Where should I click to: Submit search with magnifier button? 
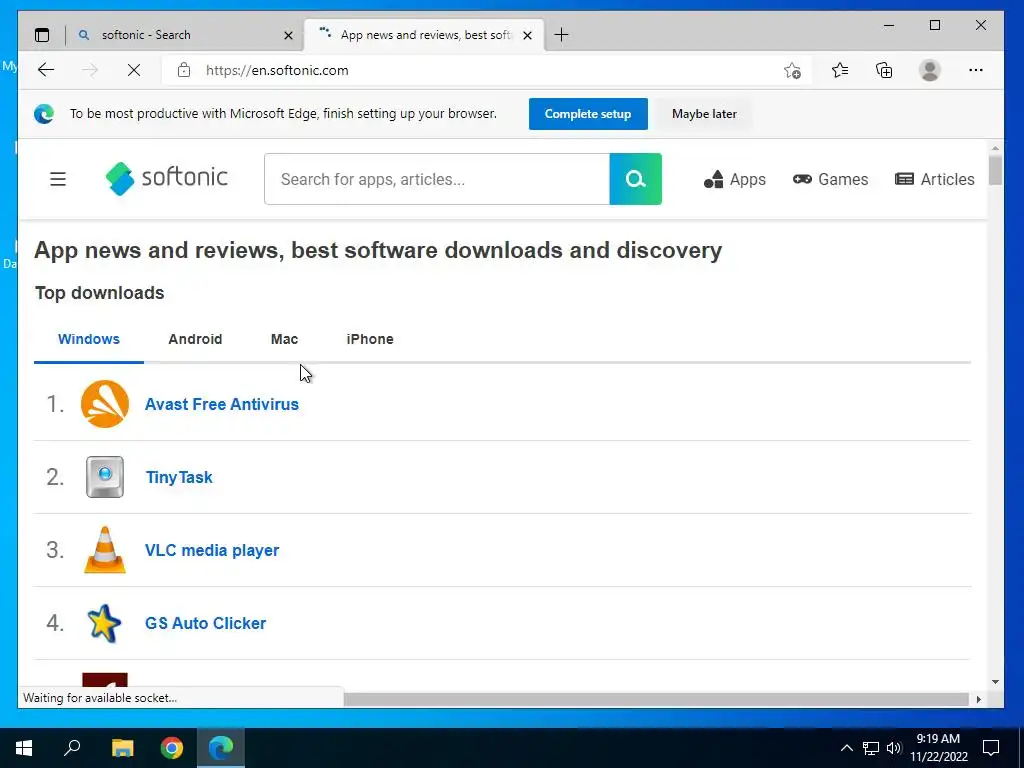coord(635,179)
